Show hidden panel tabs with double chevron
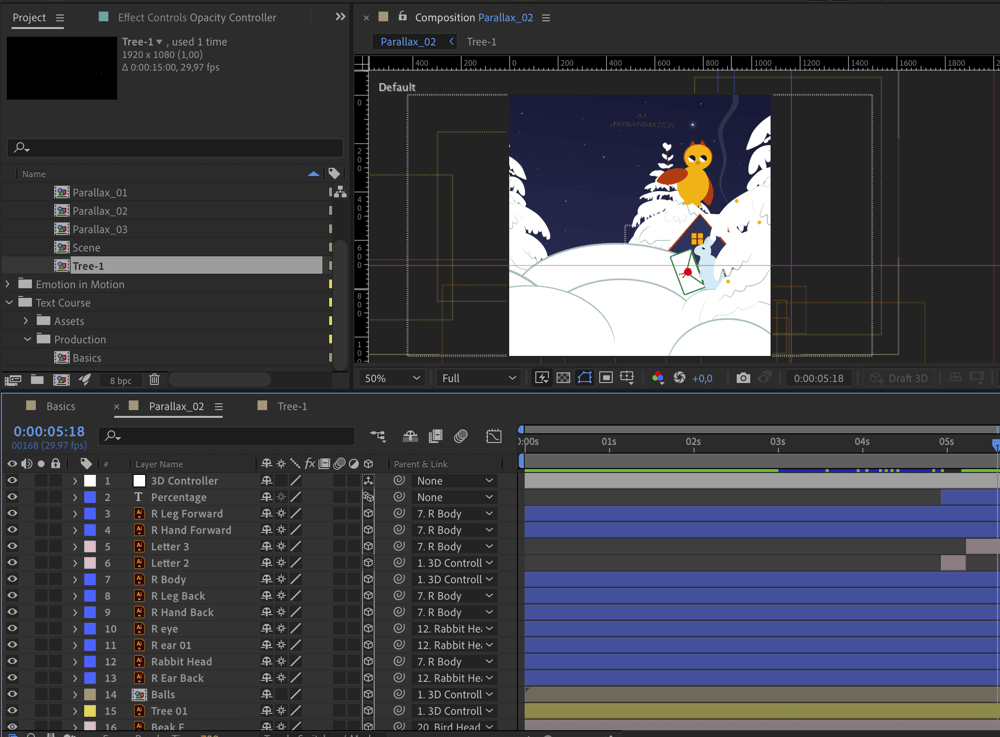 [x=341, y=17]
